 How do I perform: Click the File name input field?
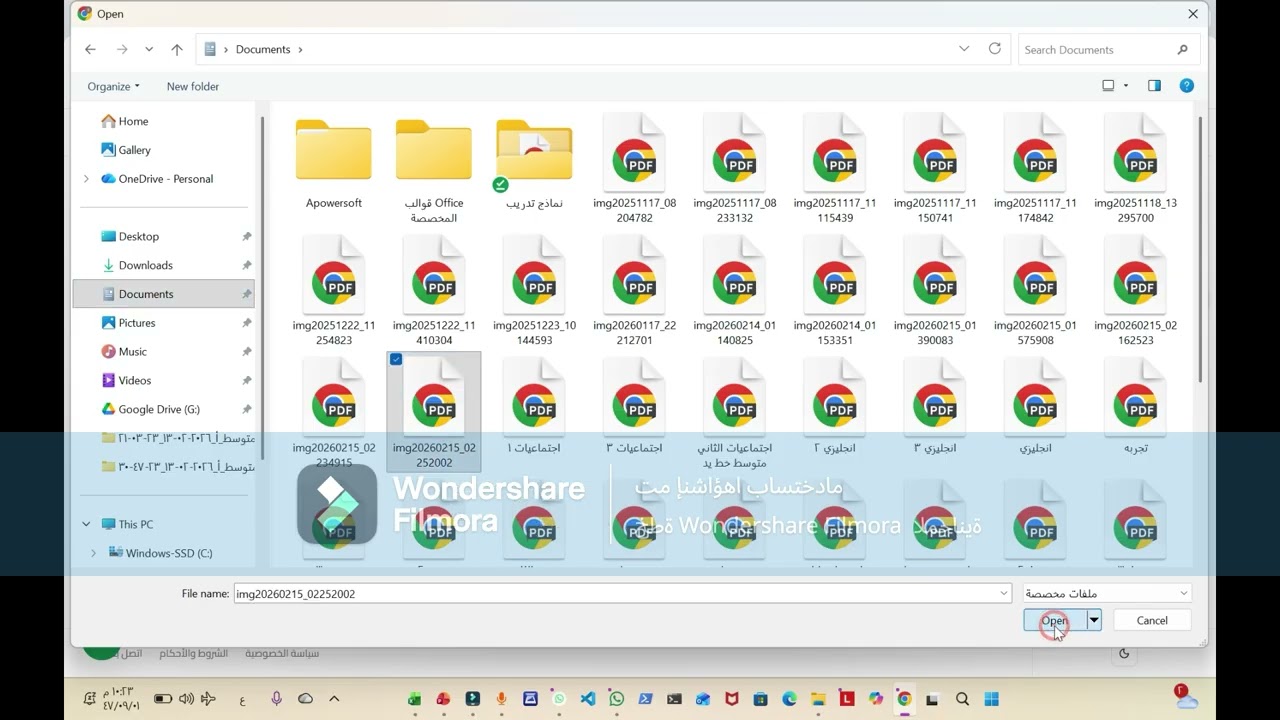coord(622,594)
